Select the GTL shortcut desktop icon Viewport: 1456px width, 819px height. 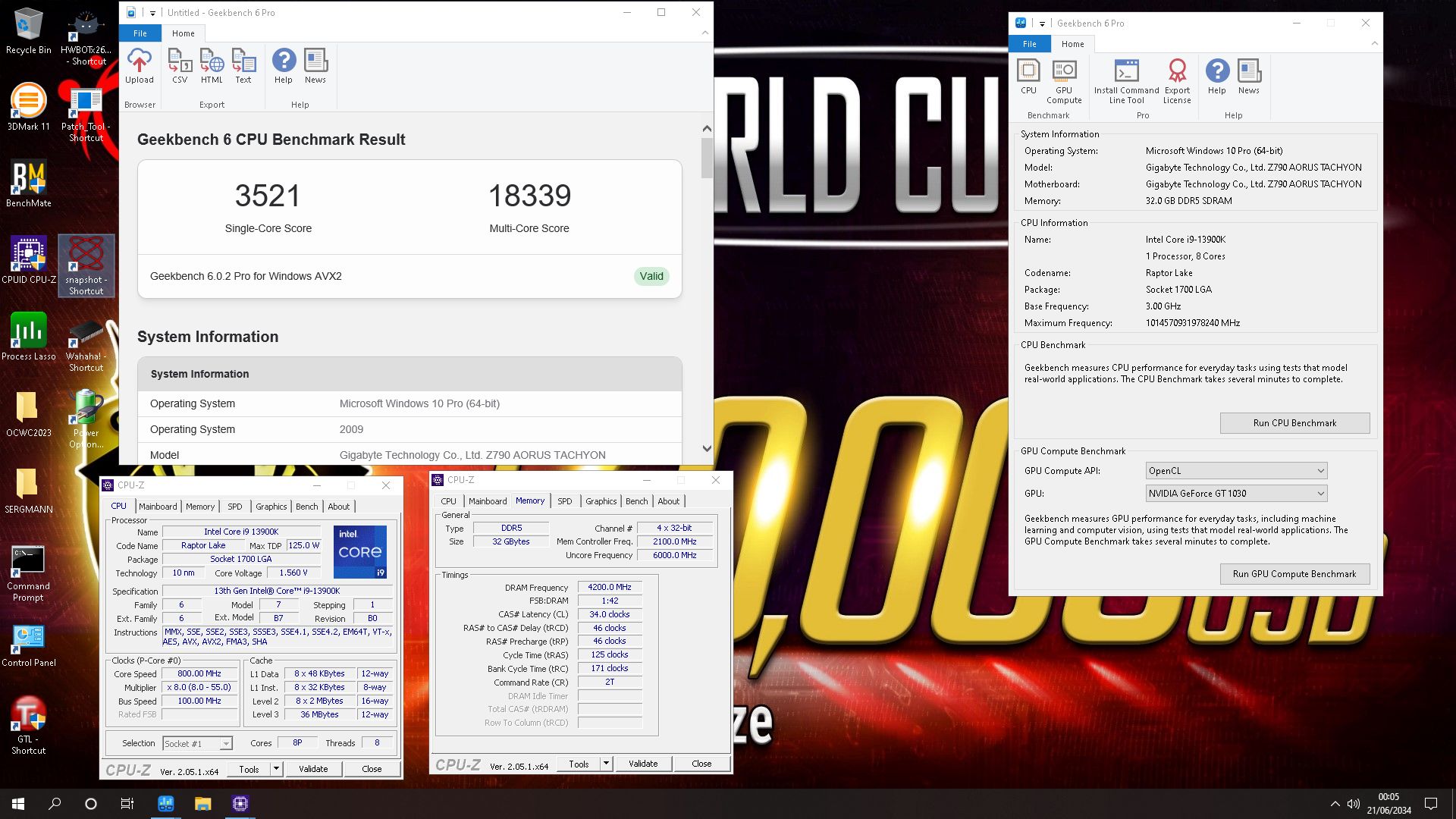click(29, 725)
